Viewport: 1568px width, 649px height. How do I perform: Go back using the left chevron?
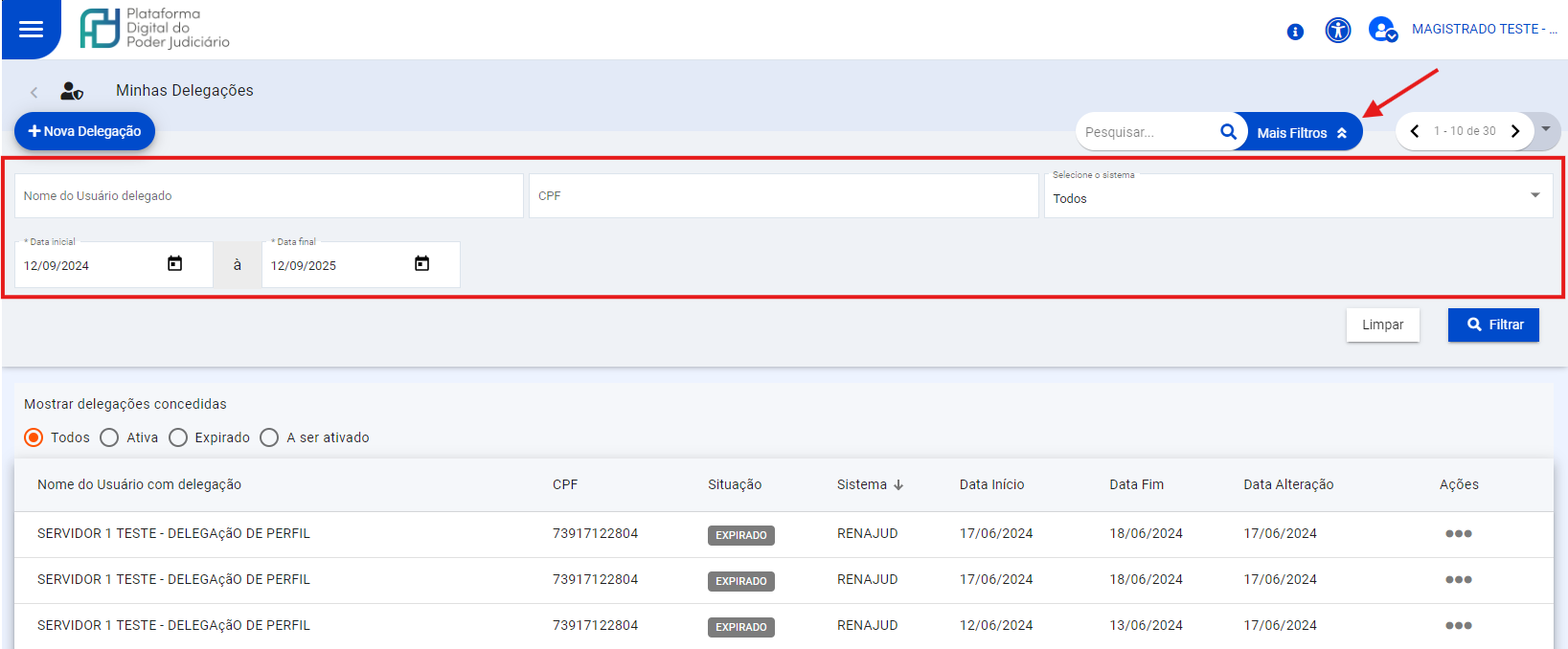pyautogui.click(x=34, y=92)
